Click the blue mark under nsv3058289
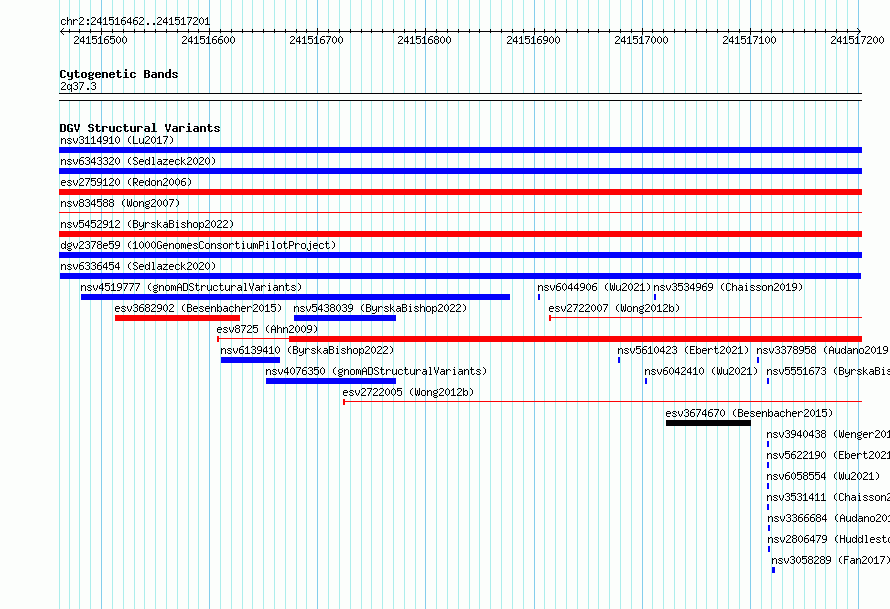Image resolution: width=890 pixels, height=609 pixels. tap(773, 570)
